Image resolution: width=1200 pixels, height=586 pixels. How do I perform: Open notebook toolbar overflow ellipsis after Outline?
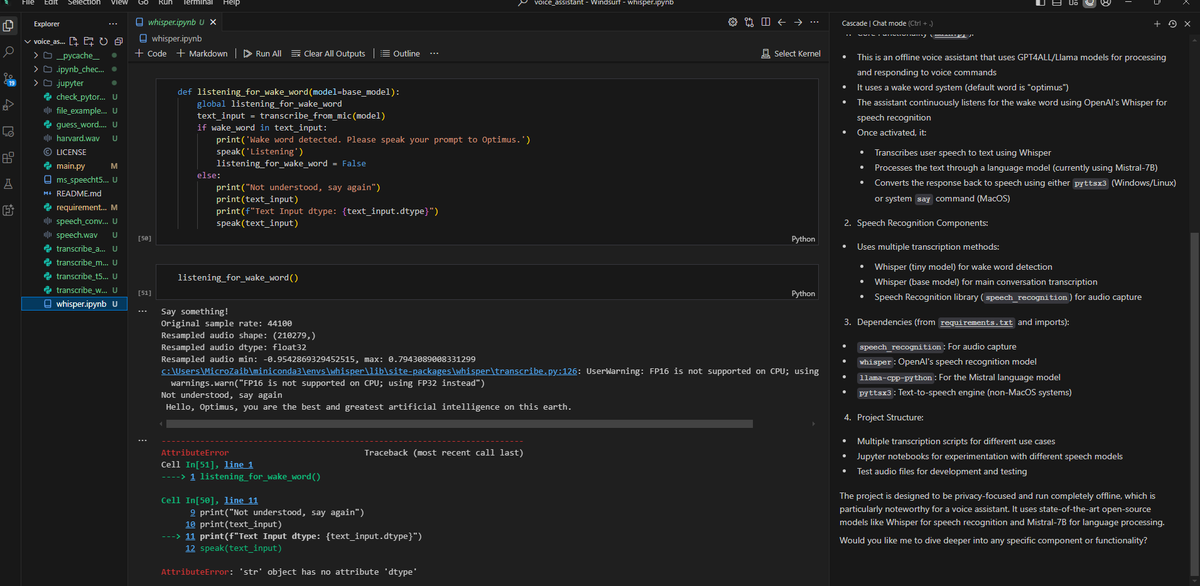[433, 53]
